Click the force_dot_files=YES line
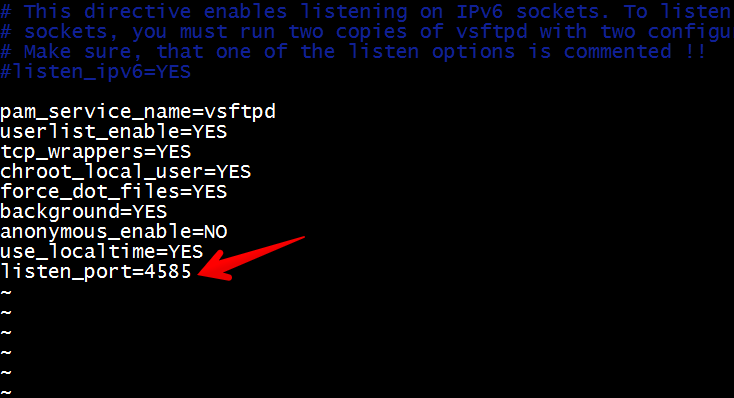The height and width of the screenshot is (398, 734). 113,192
